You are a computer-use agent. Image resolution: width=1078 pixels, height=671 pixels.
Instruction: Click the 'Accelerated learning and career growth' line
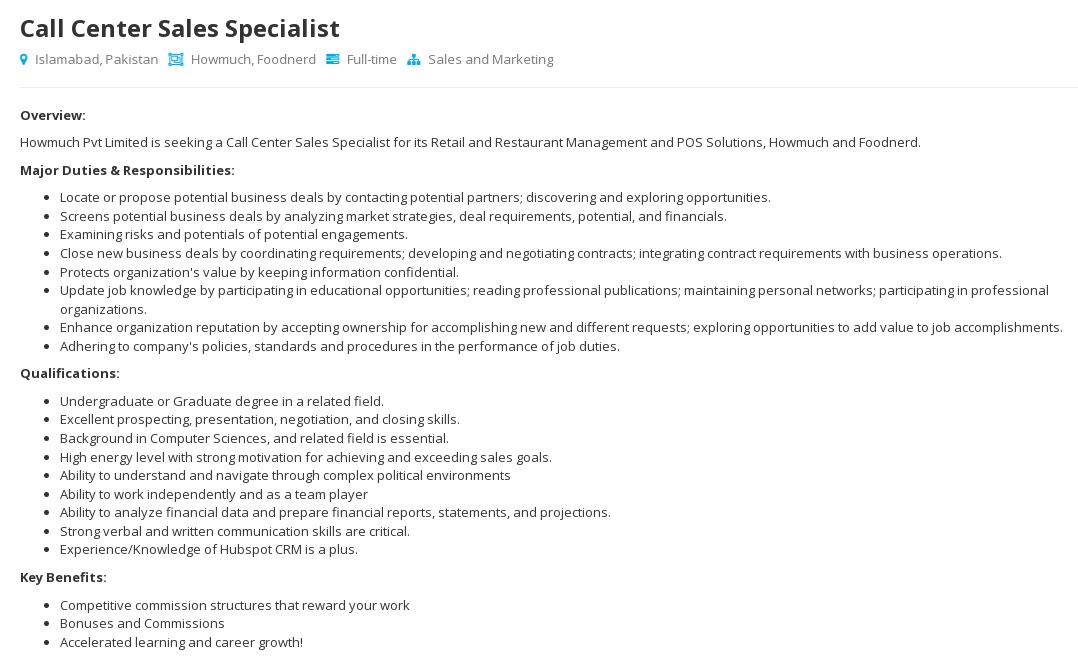click(181, 642)
